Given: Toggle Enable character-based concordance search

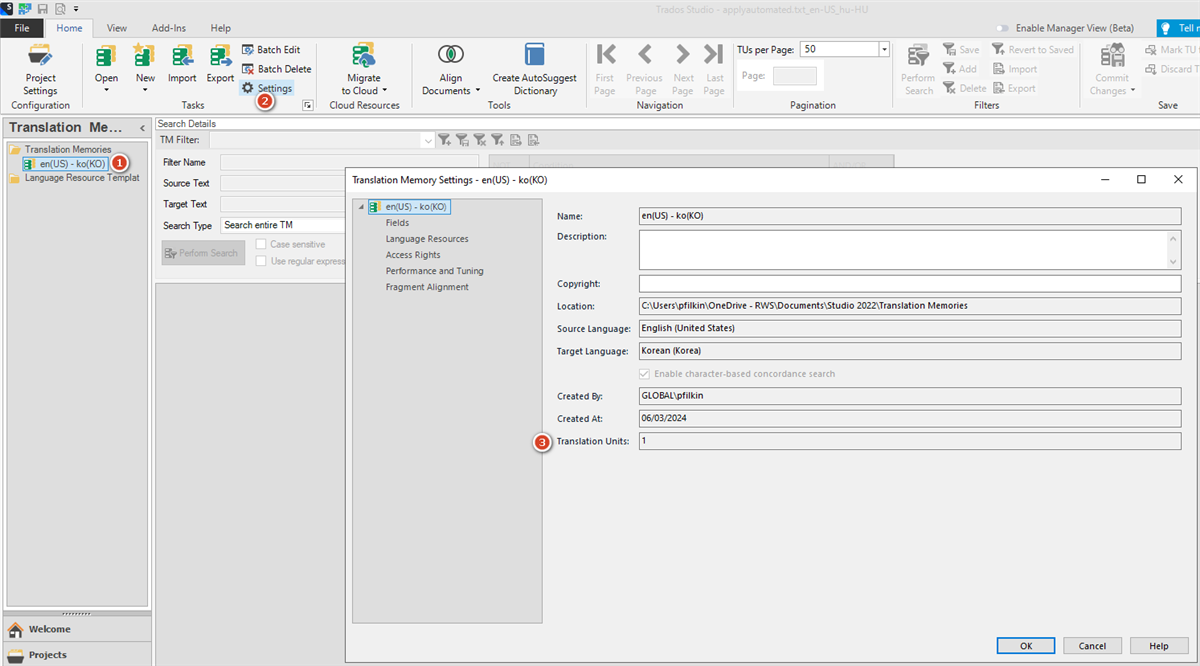Looking at the screenshot, I should [645, 373].
